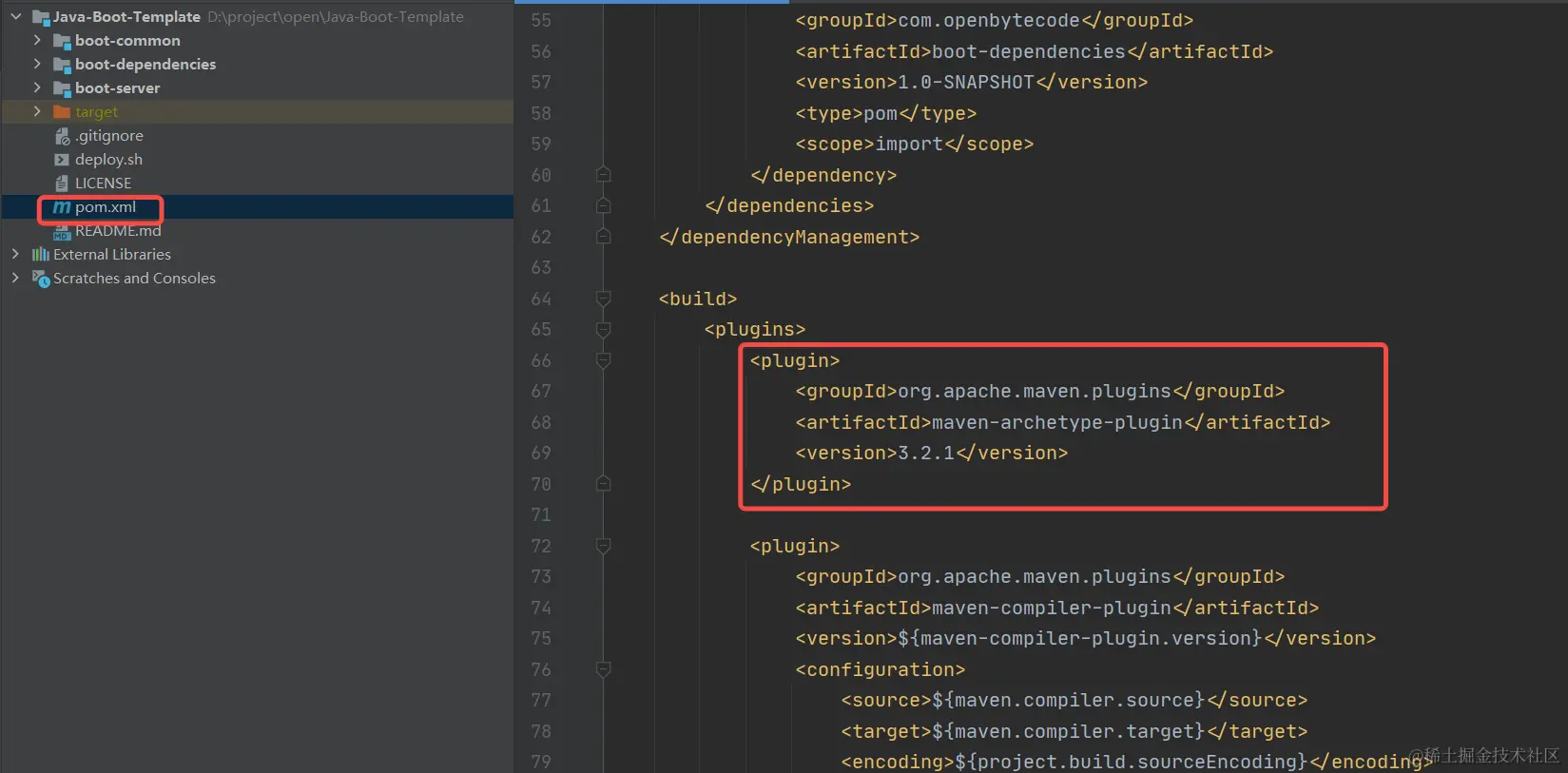Viewport: 1568px width, 773px height.
Task: Click the project path D:\project\open\Java-Boot-Template
Action: click(x=336, y=17)
